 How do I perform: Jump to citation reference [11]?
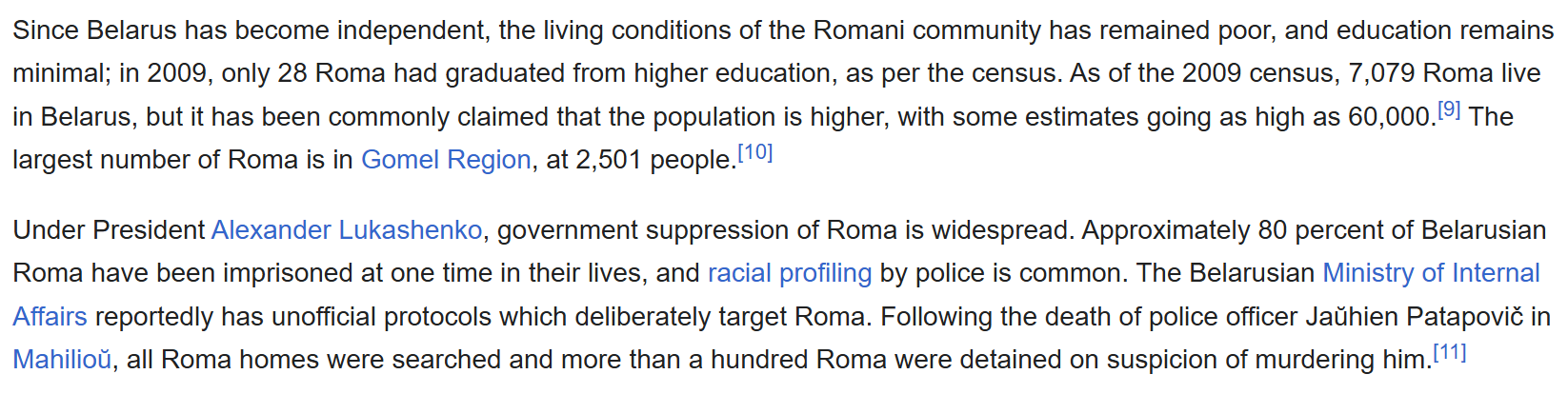[1450, 352]
